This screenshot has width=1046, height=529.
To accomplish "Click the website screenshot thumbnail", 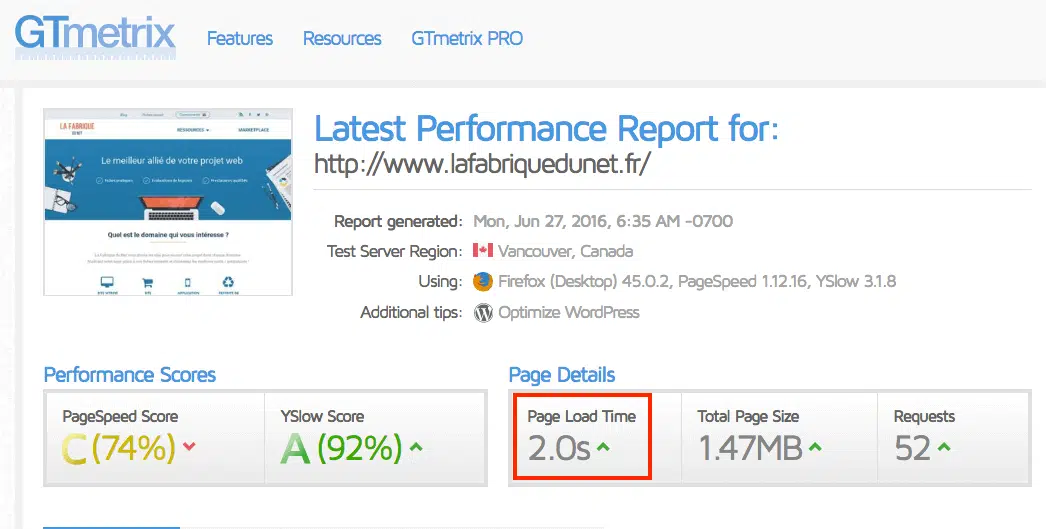I will [x=167, y=202].
